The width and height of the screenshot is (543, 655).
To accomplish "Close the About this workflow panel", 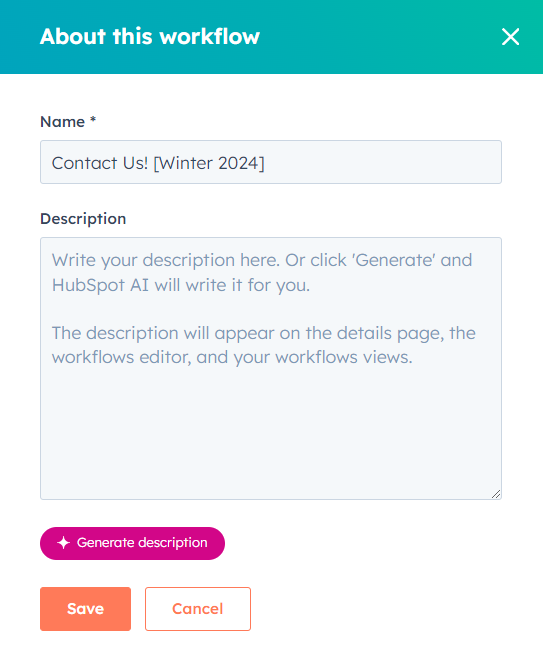I will [510, 37].
